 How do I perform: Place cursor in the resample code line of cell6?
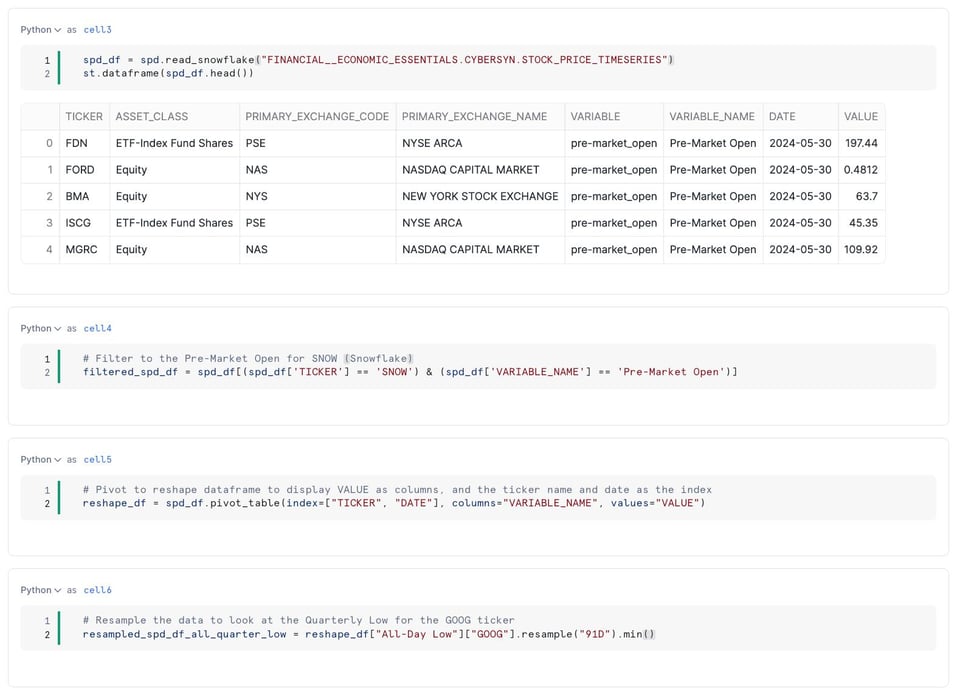click(x=369, y=634)
